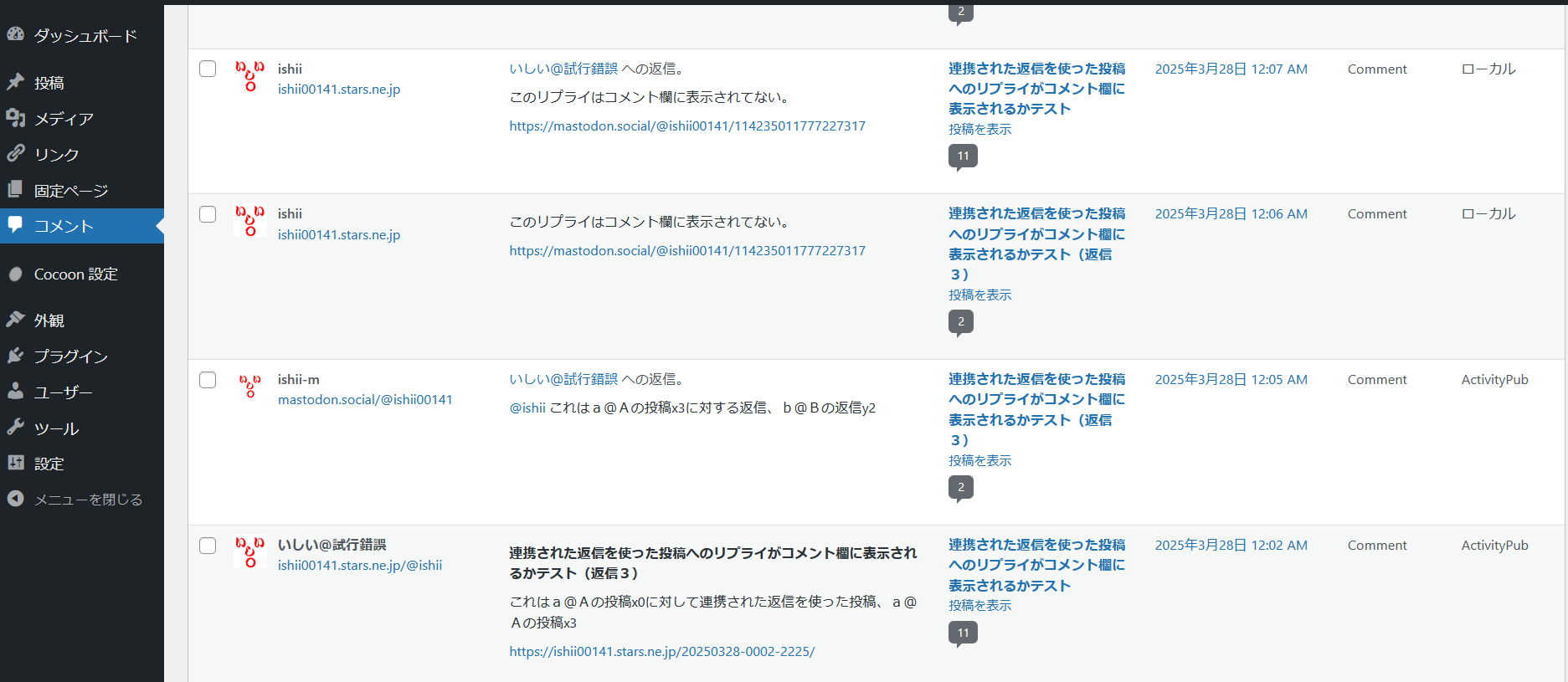Tick the checkbox for ishii-m comment
The image size is (1568, 682).
208,380
